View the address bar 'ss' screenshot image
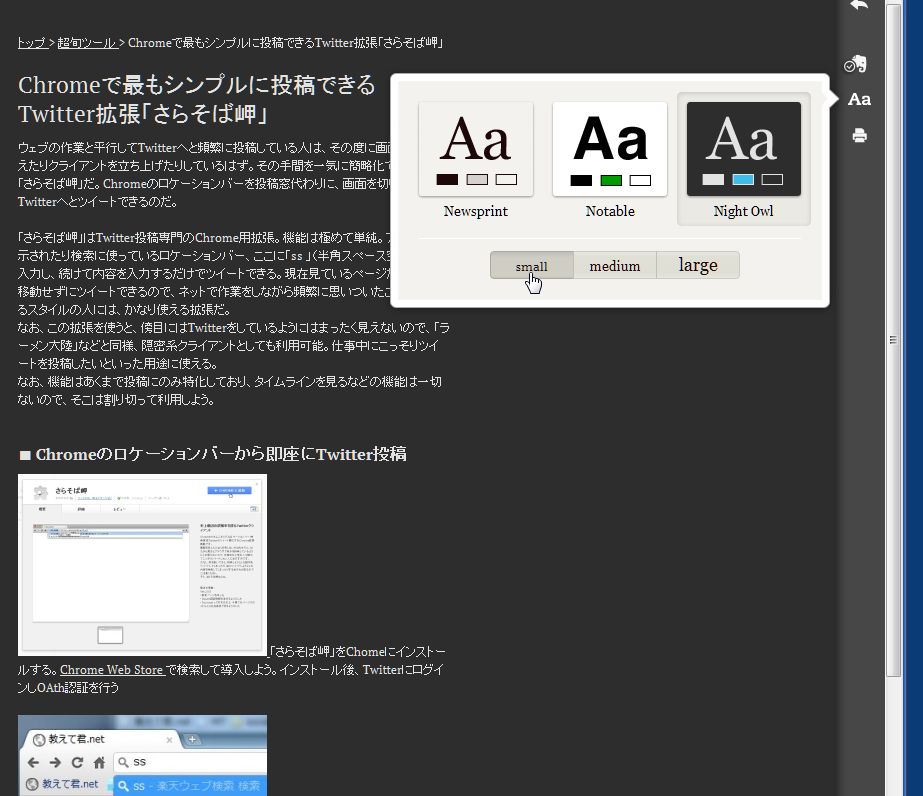The height and width of the screenshot is (796, 923). coord(142,755)
